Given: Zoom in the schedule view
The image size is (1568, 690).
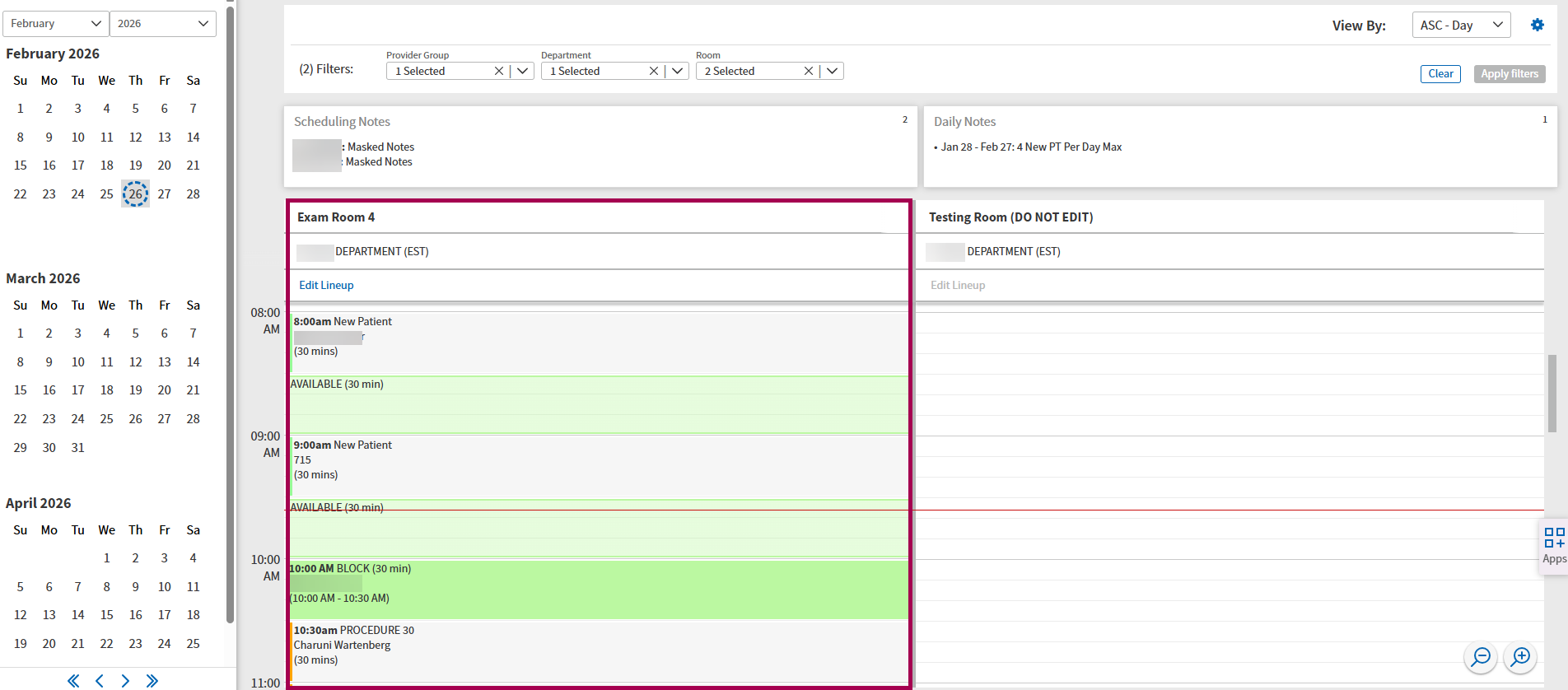Looking at the screenshot, I should pyautogui.click(x=1520, y=657).
